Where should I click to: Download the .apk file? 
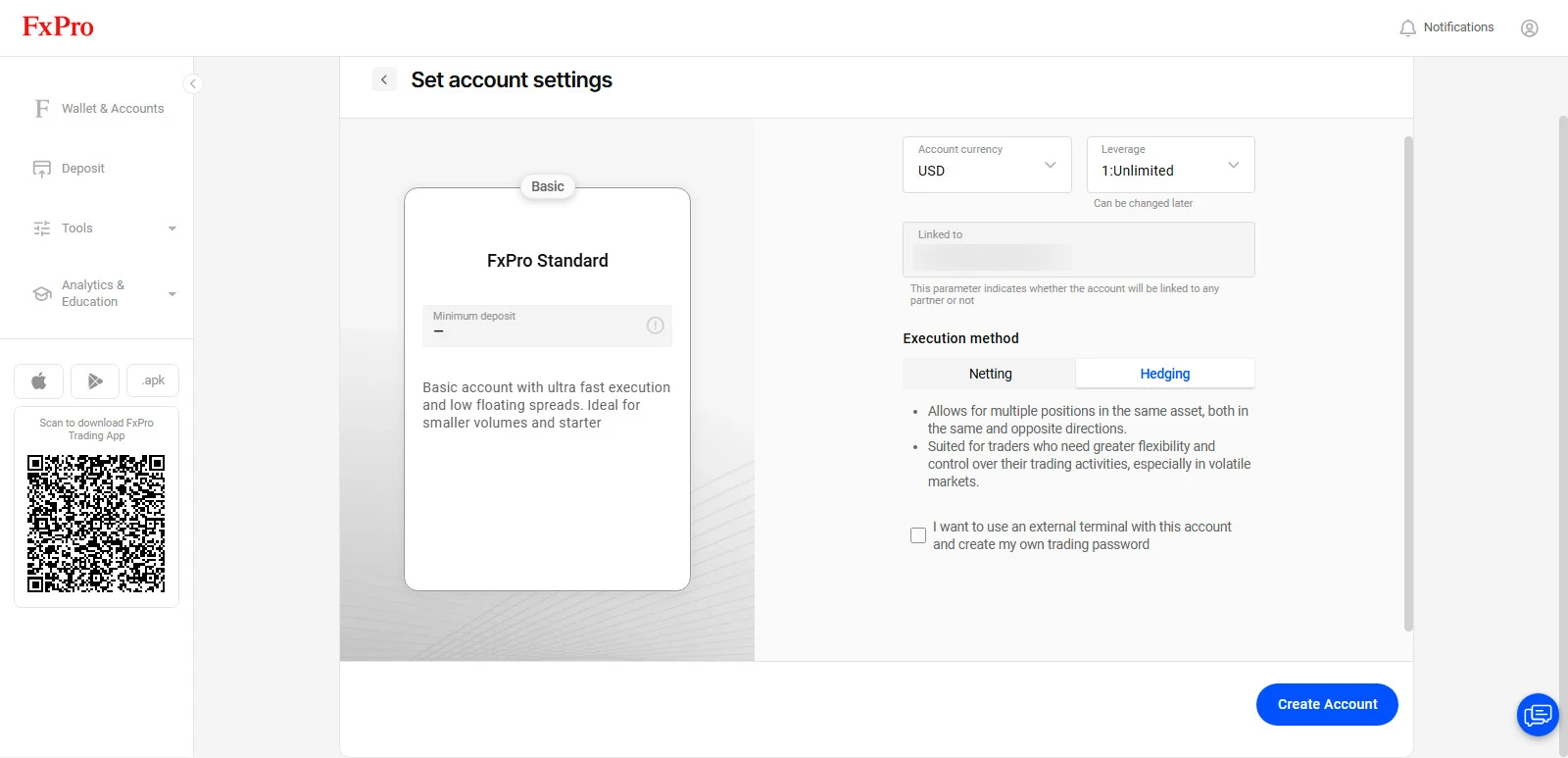coord(153,380)
